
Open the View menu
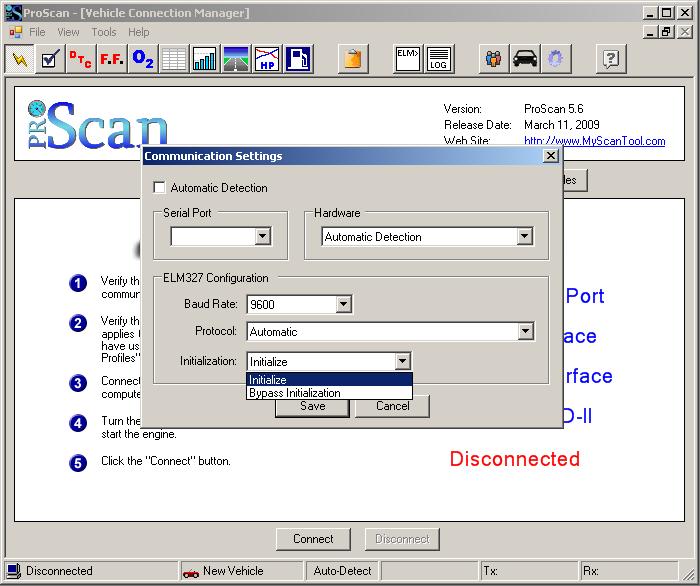pyautogui.click(x=68, y=32)
